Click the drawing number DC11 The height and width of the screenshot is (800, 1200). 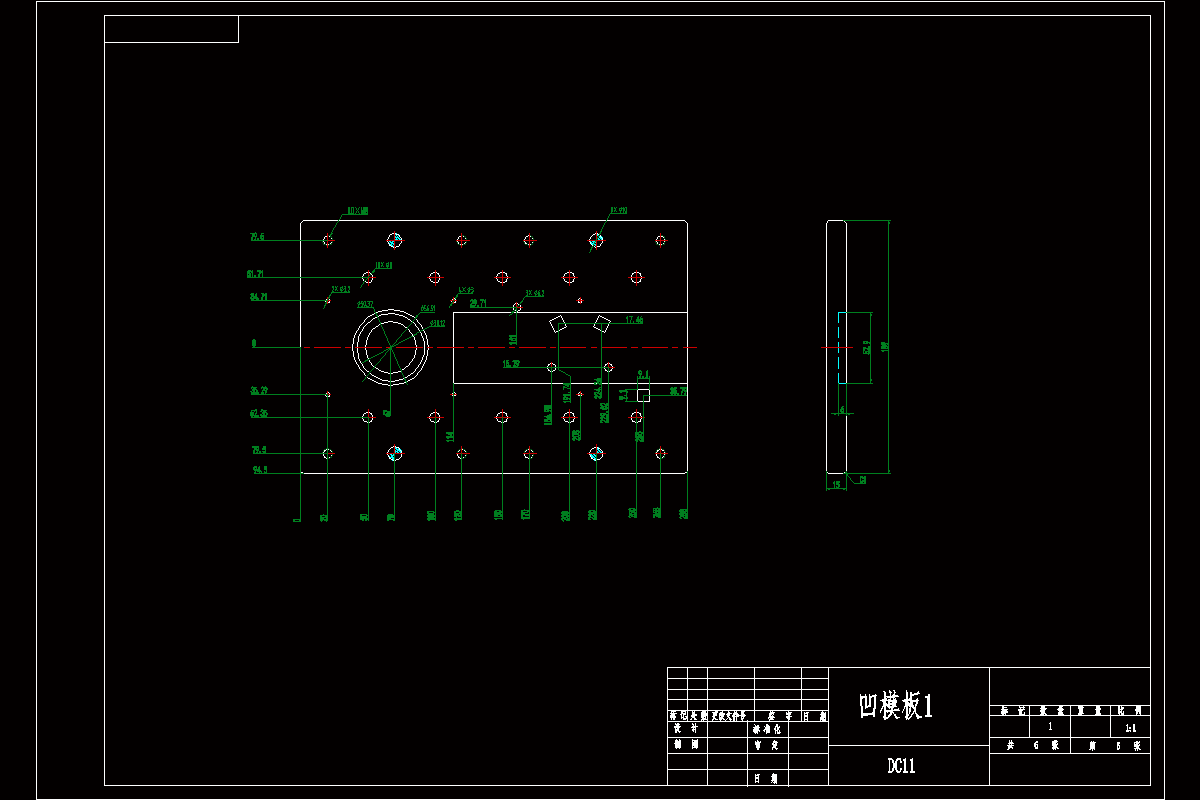tap(901, 767)
